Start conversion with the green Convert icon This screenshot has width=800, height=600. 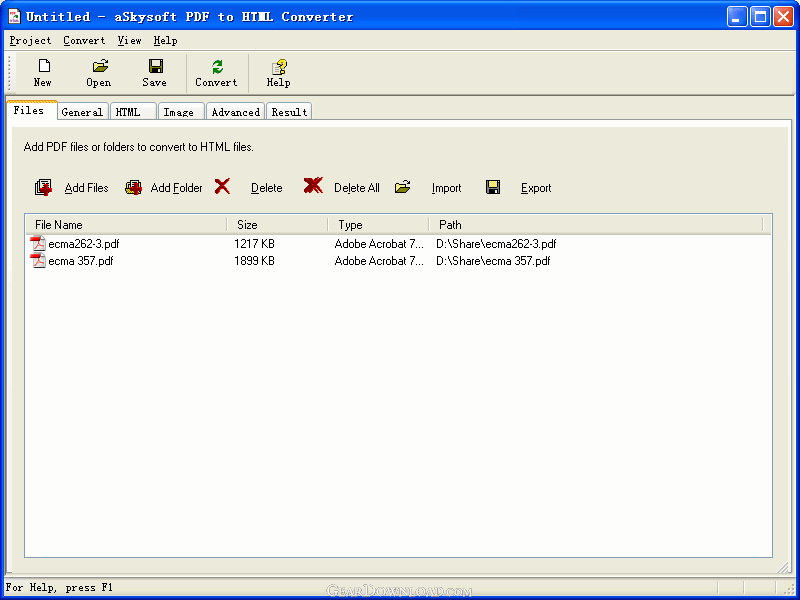pyautogui.click(x=217, y=66)
